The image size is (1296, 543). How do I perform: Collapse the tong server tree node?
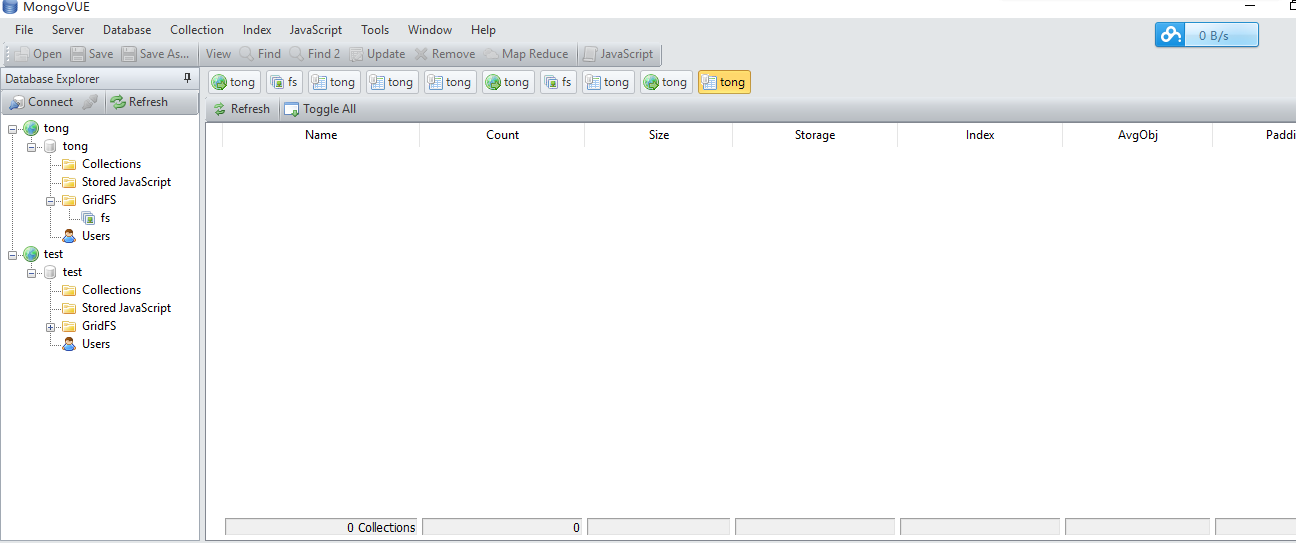pyautogui.click(x=12, y=128)
